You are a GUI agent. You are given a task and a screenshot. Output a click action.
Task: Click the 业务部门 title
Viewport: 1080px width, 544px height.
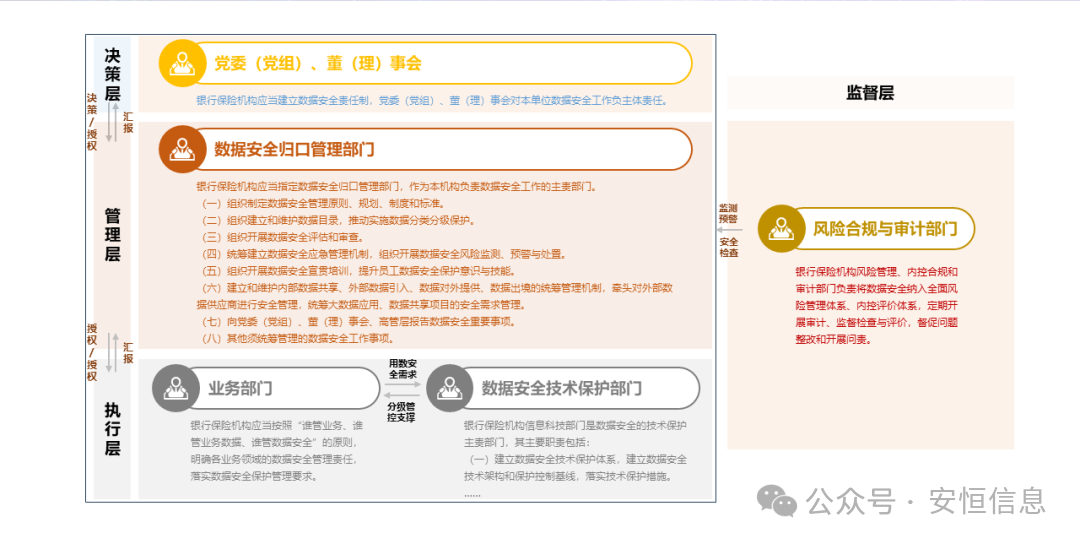click(240, 388)
